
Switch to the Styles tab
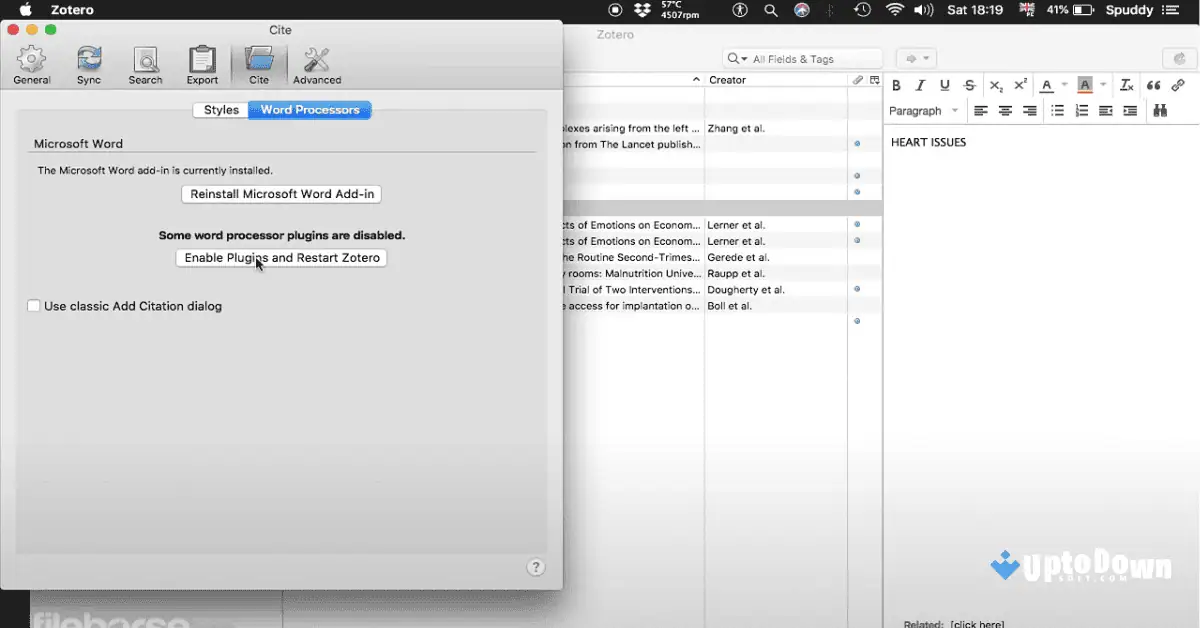tap(220, 110)
